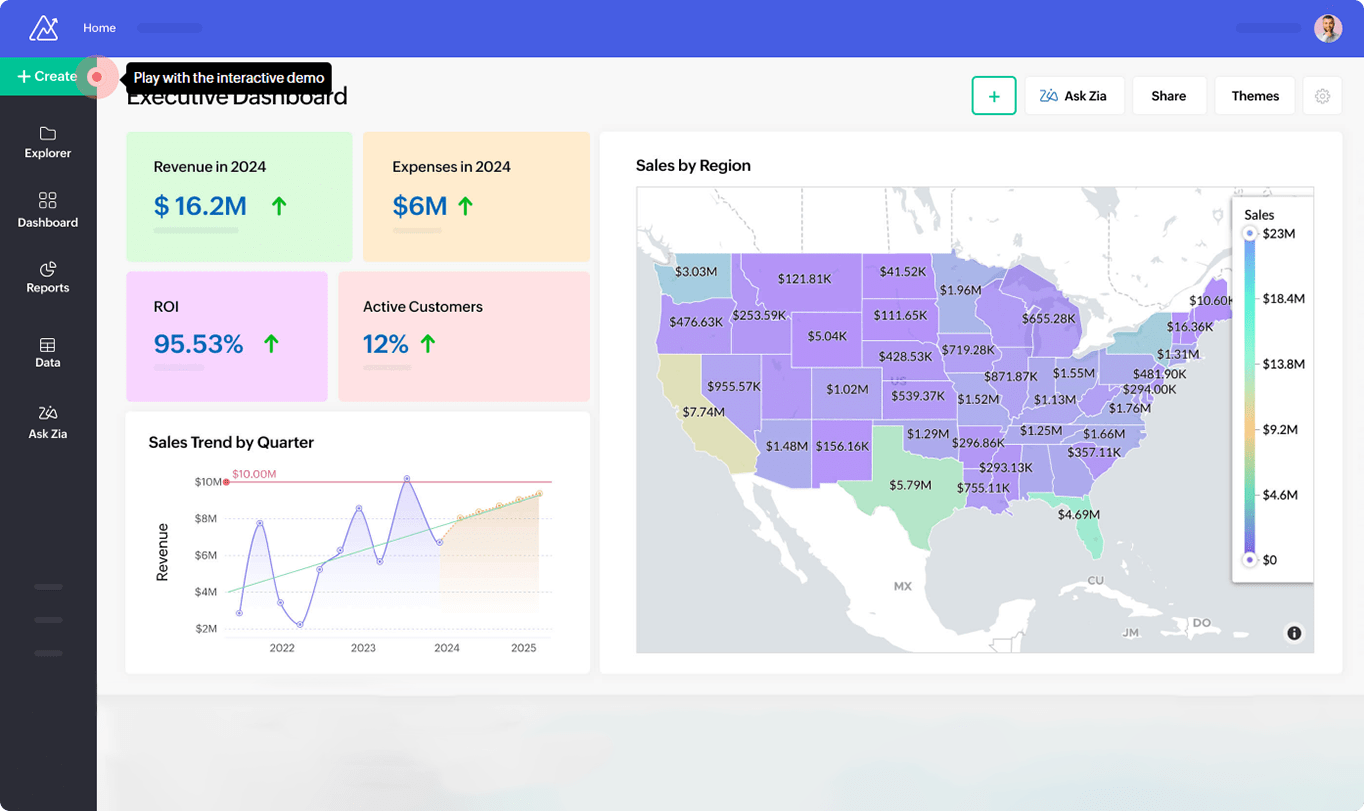
Task: Go to the Home tab
Action: 99,28
